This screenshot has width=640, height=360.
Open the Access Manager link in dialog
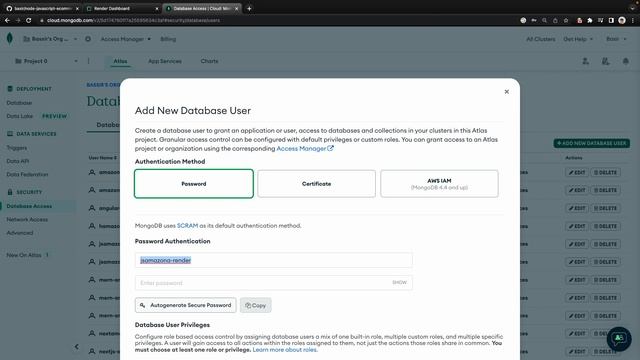(x=305, y=149)
